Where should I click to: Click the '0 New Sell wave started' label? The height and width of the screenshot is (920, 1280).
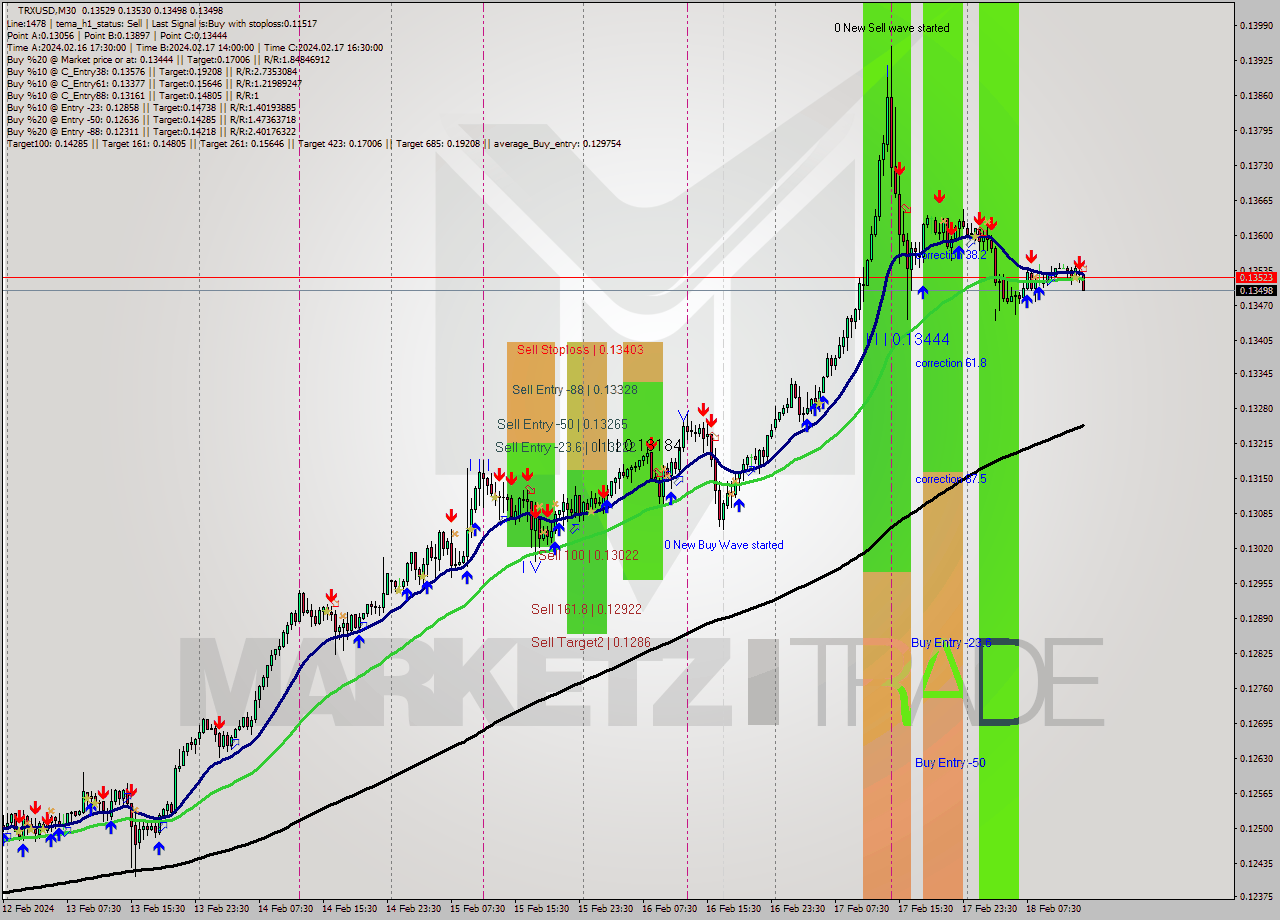tap(892, 28)
